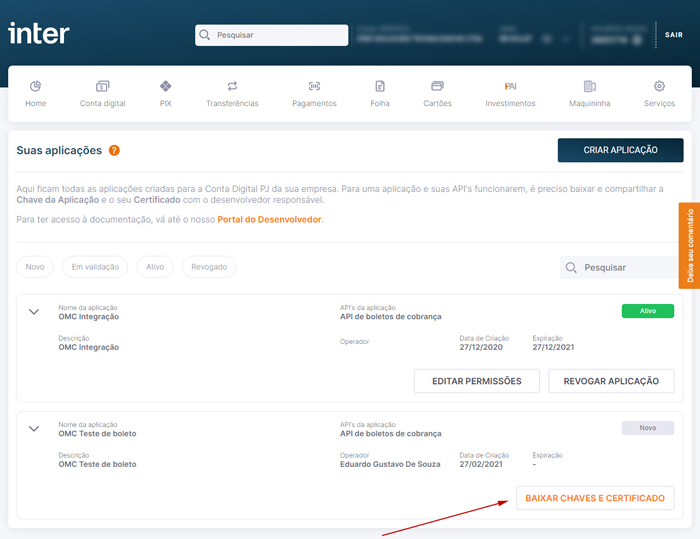Toggle the Revogado filter chip
The height and width of the screenshot is (539, 700).
(x=209, y=267)
